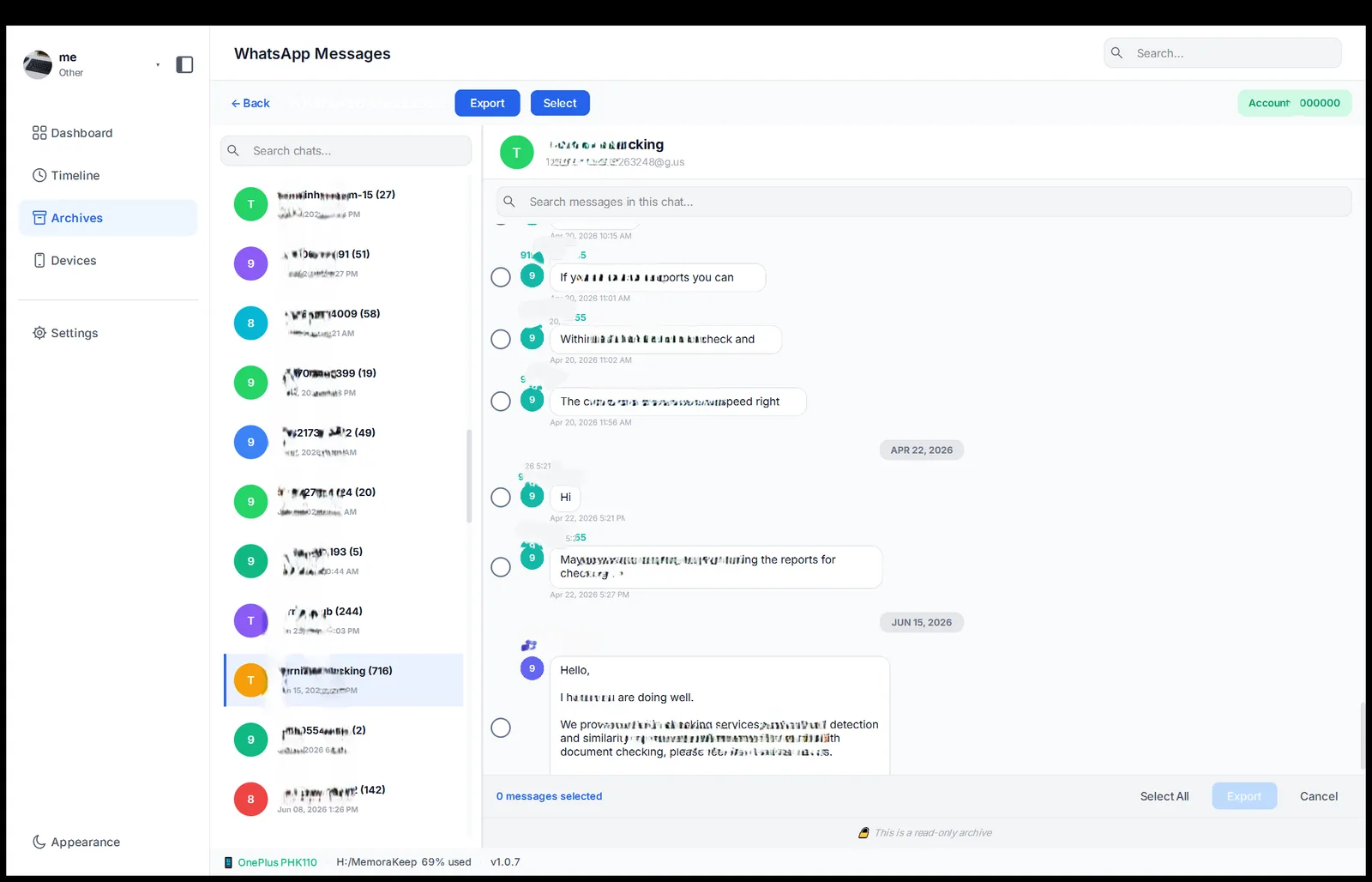This screenshot has width=1372, height=882.
Task: Open the me account dropdown arrow
Action: [158, 65]
